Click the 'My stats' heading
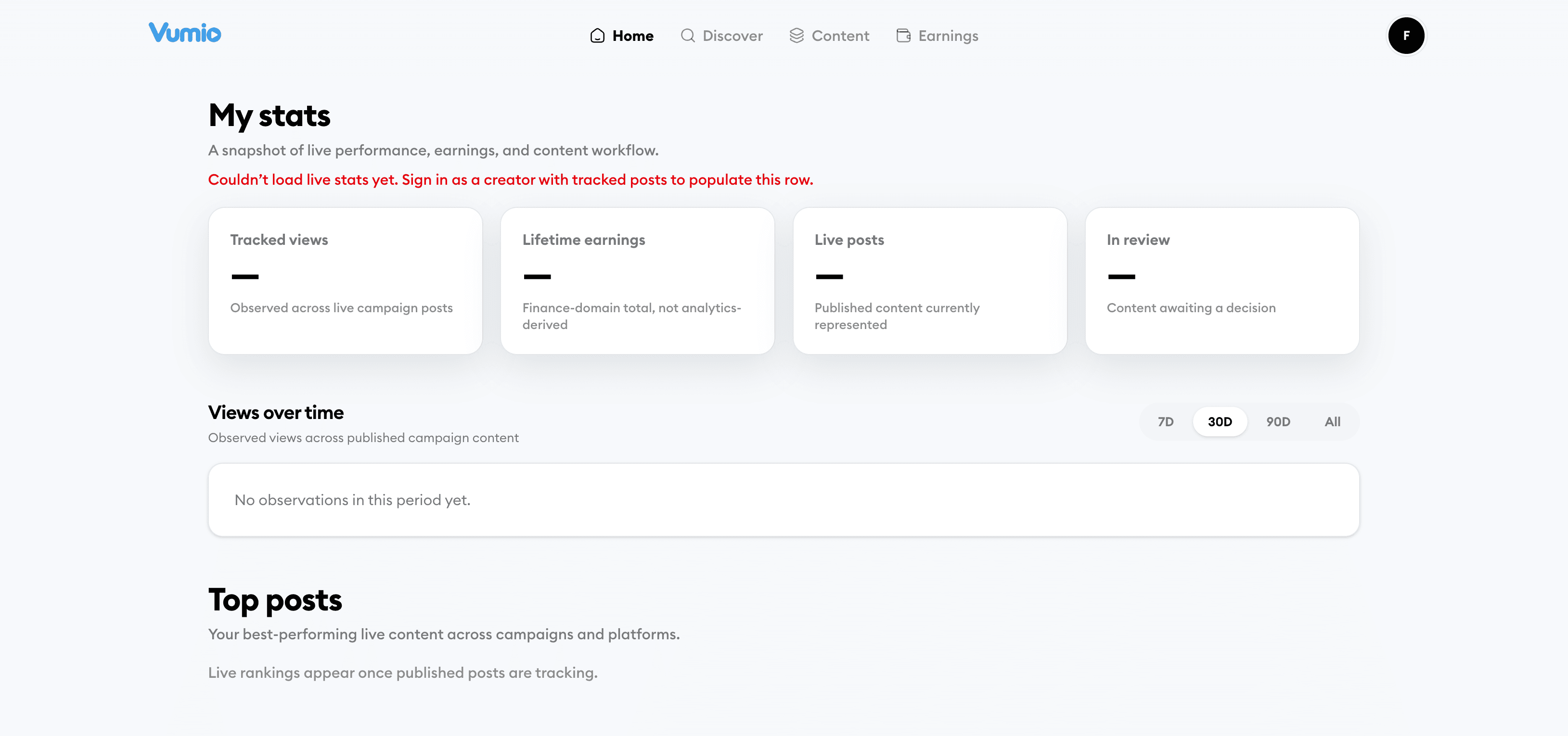Screen dimensions: 1568x736 pos(269,115)
